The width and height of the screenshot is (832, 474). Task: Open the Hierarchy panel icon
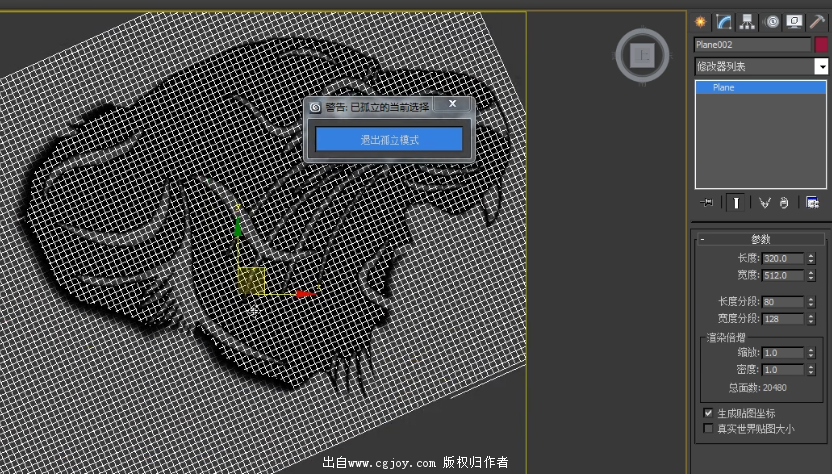pos(747,21)
